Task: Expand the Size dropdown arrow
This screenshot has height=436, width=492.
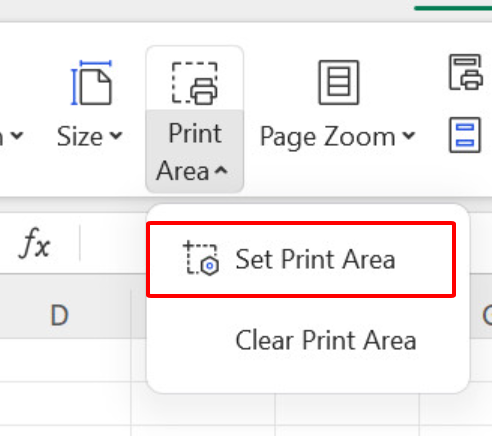Action: point(116,136)
